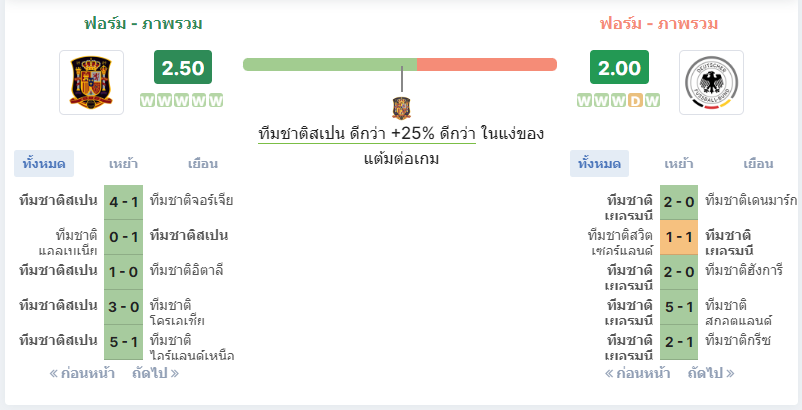Click Germany's orange D form badge

[635, 101]
